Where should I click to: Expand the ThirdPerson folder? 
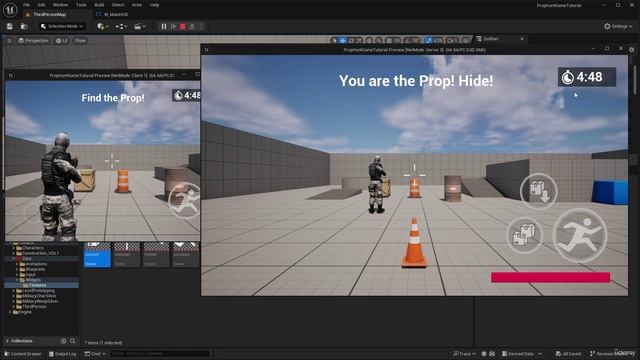tap(13, 307)
